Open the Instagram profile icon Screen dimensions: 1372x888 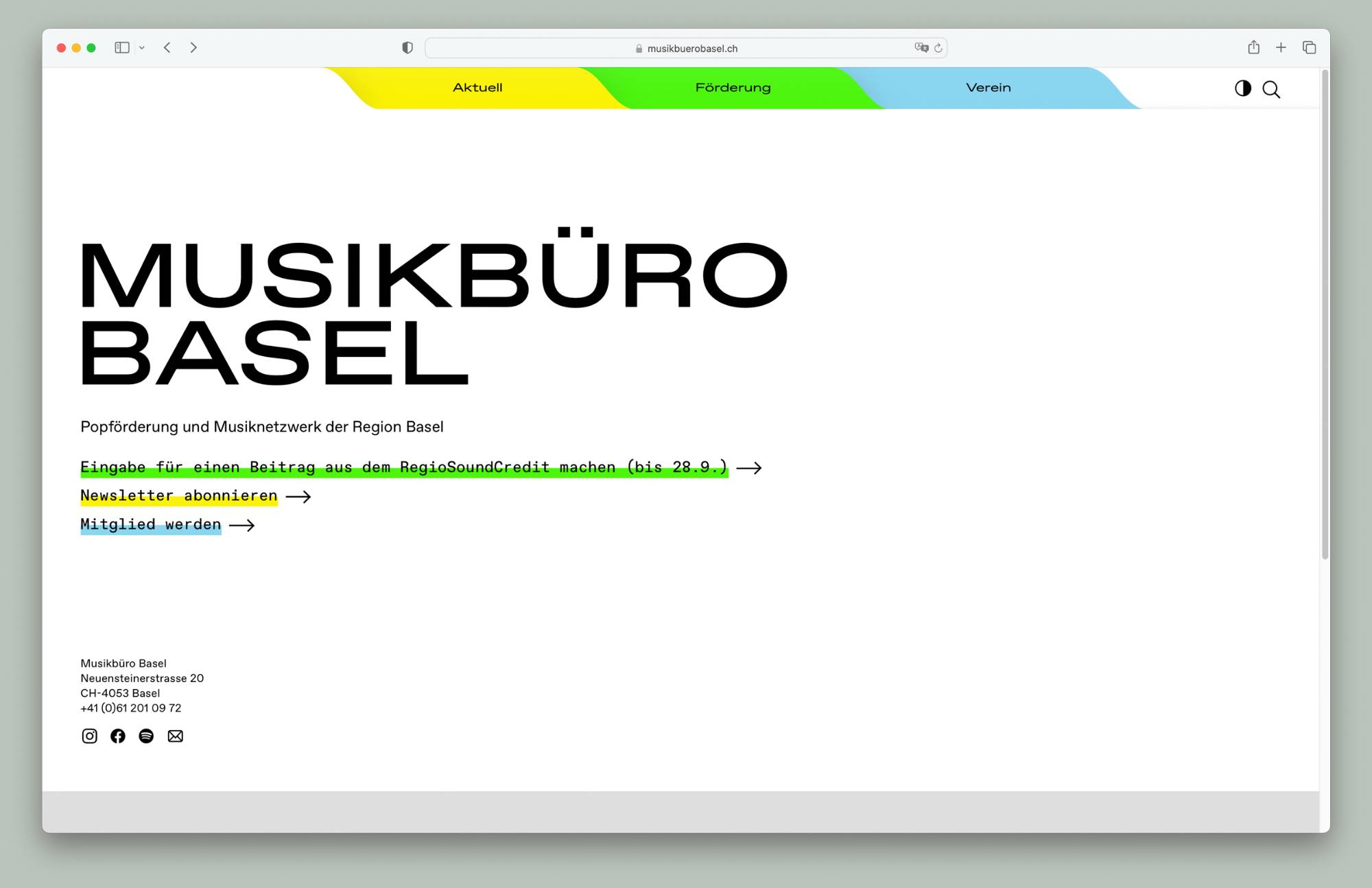click(89, 736)
